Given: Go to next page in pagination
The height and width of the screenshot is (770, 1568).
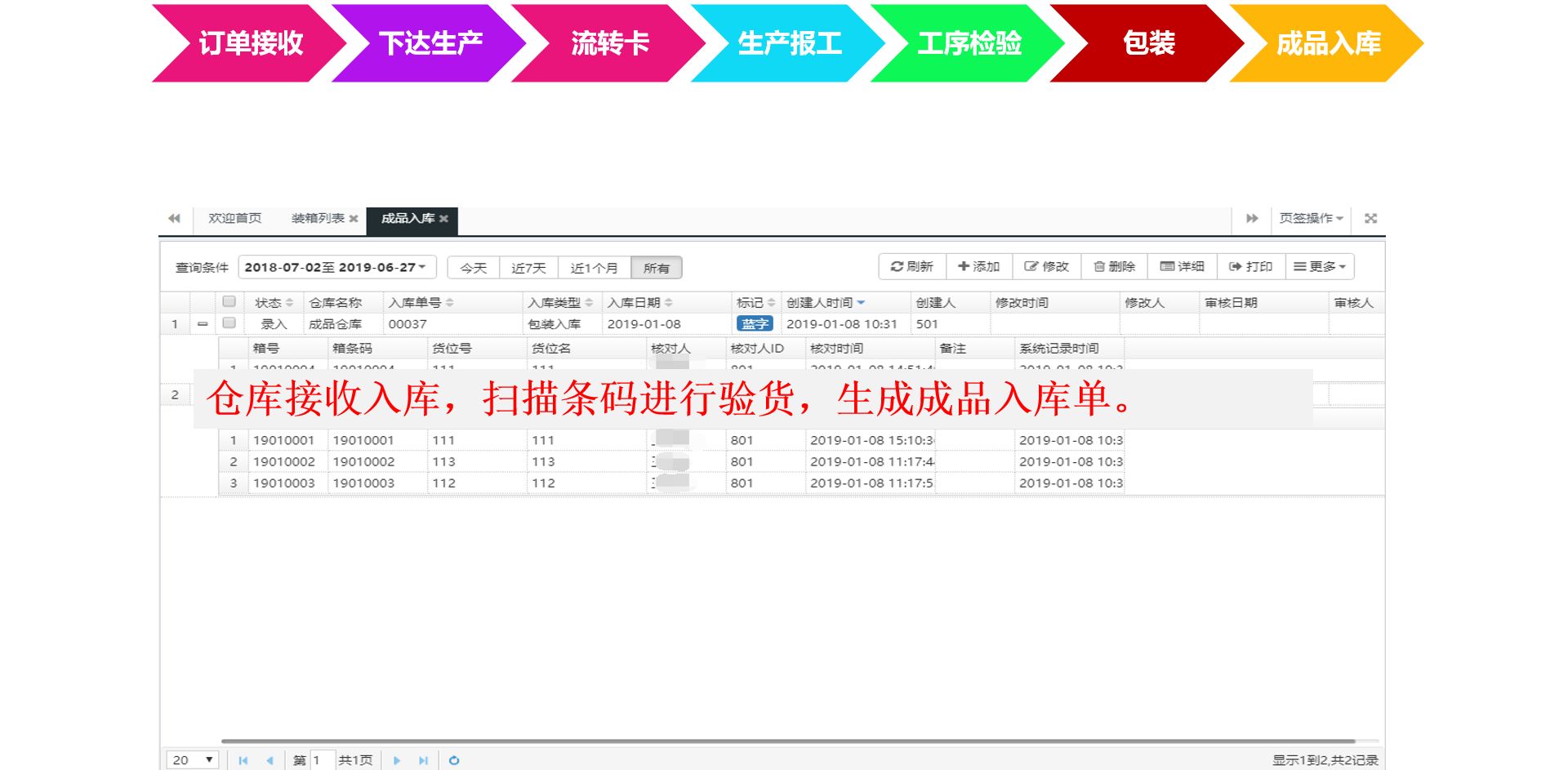Looking at the screenshot, I should click(x=397, y=760).
